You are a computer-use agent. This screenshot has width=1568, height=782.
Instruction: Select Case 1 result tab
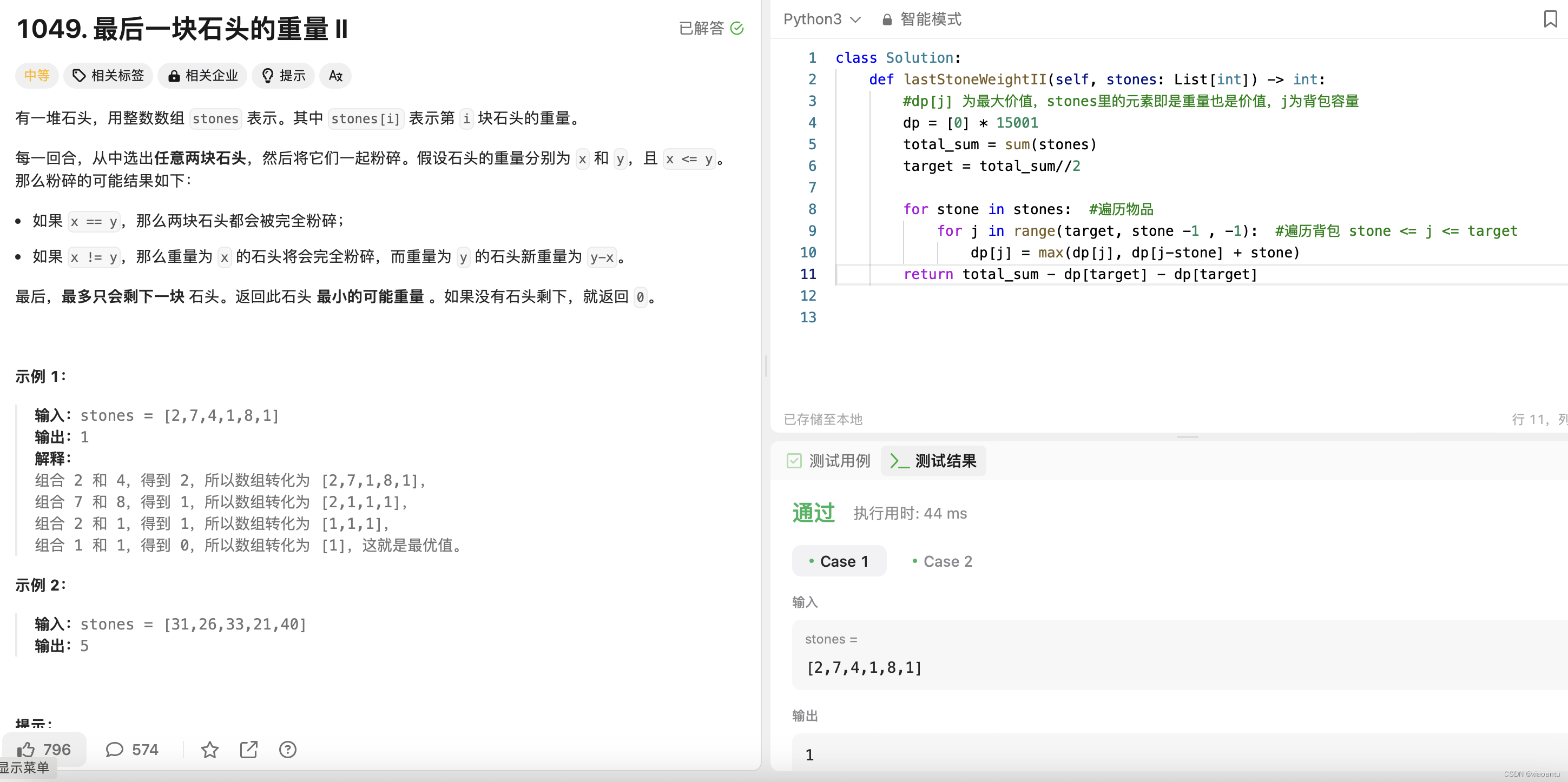tap(839, 561)
